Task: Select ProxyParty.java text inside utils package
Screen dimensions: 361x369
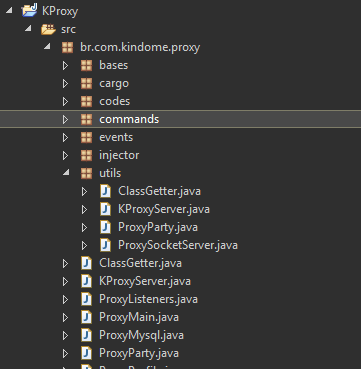Action: click(x=158, y=228)
